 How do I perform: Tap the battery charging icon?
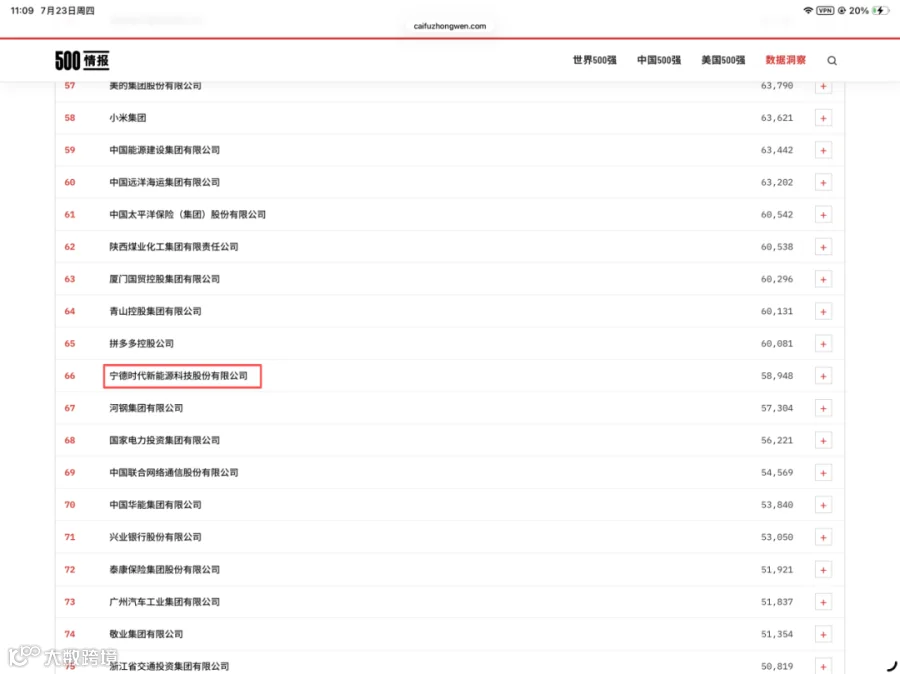pyautogui.click(x=879, y=10)
